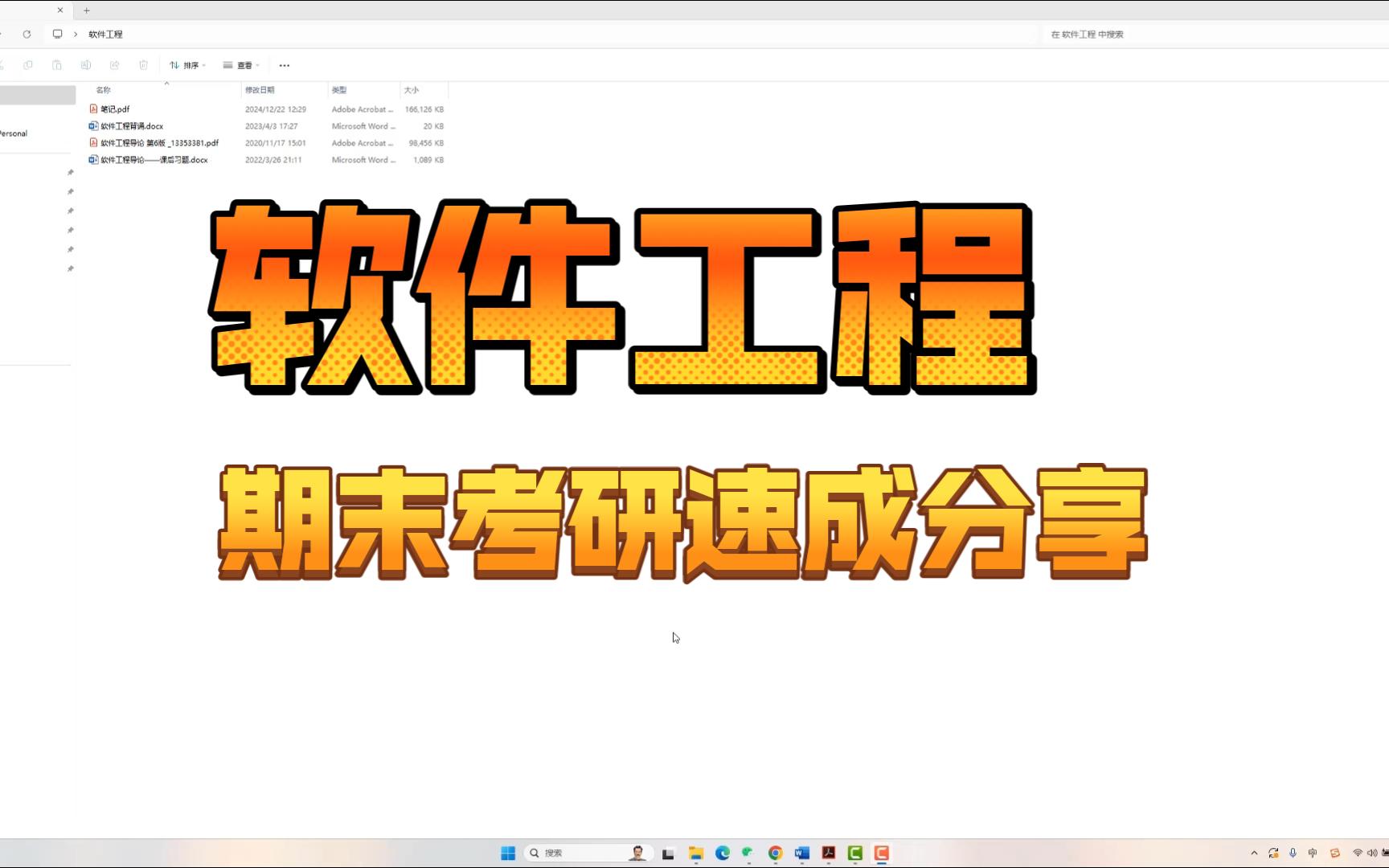Click the sync status icon in system tray
This screenshot has width=1389, height=868.
pos(1273,854)
